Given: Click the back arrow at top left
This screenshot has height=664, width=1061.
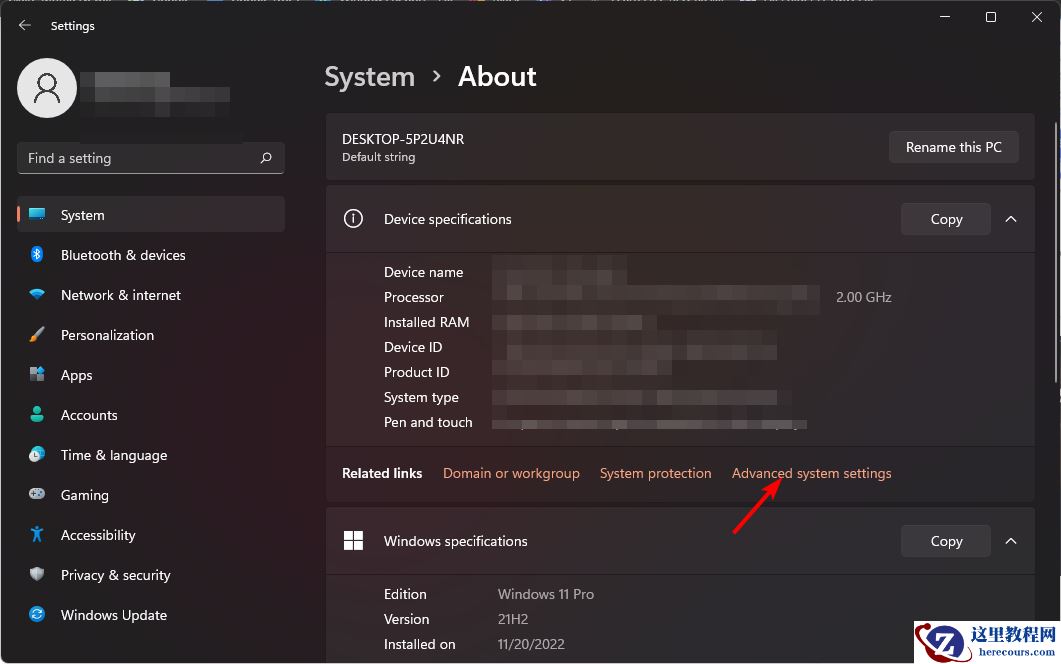Looking at the screenshot, I should pyautogui.click(x=24, y=25).
